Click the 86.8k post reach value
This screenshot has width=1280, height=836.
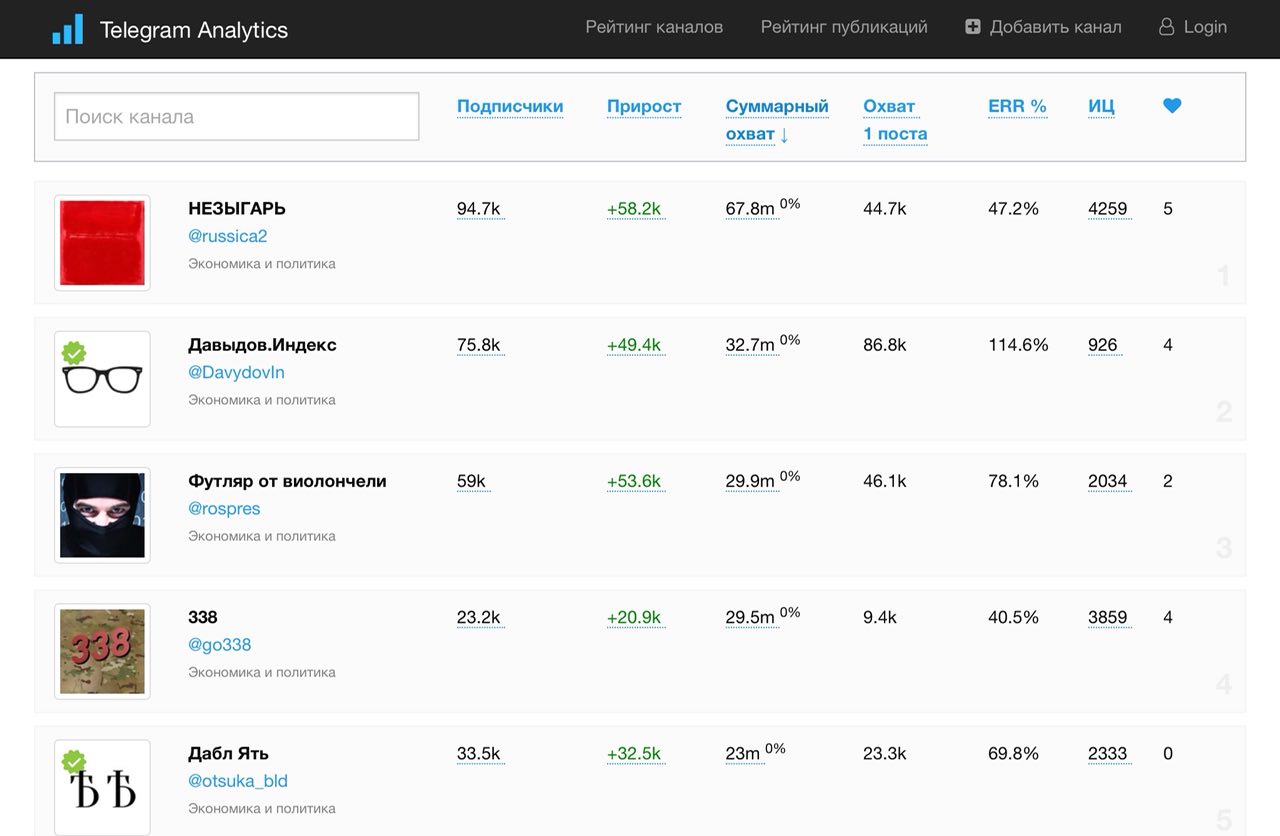coord(885,345)
